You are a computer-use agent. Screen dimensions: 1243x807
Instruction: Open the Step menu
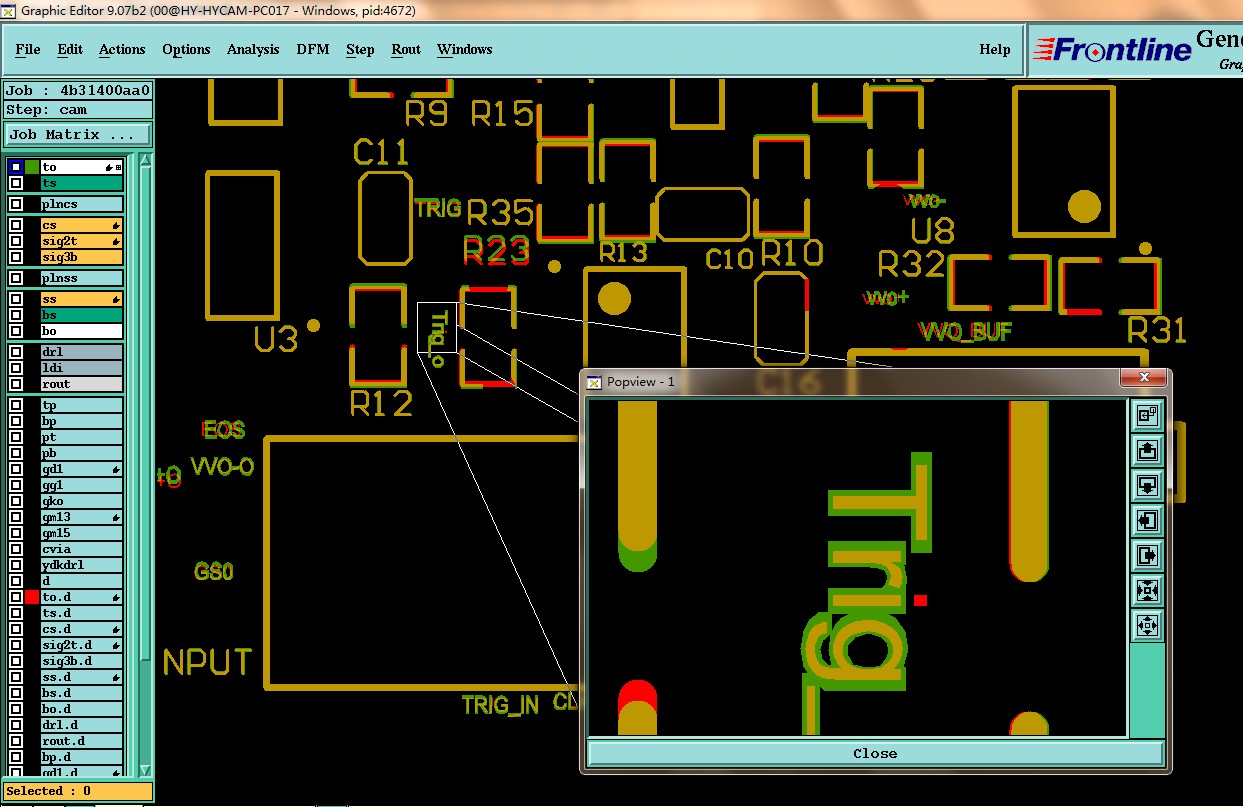click(x=360, y=49)
